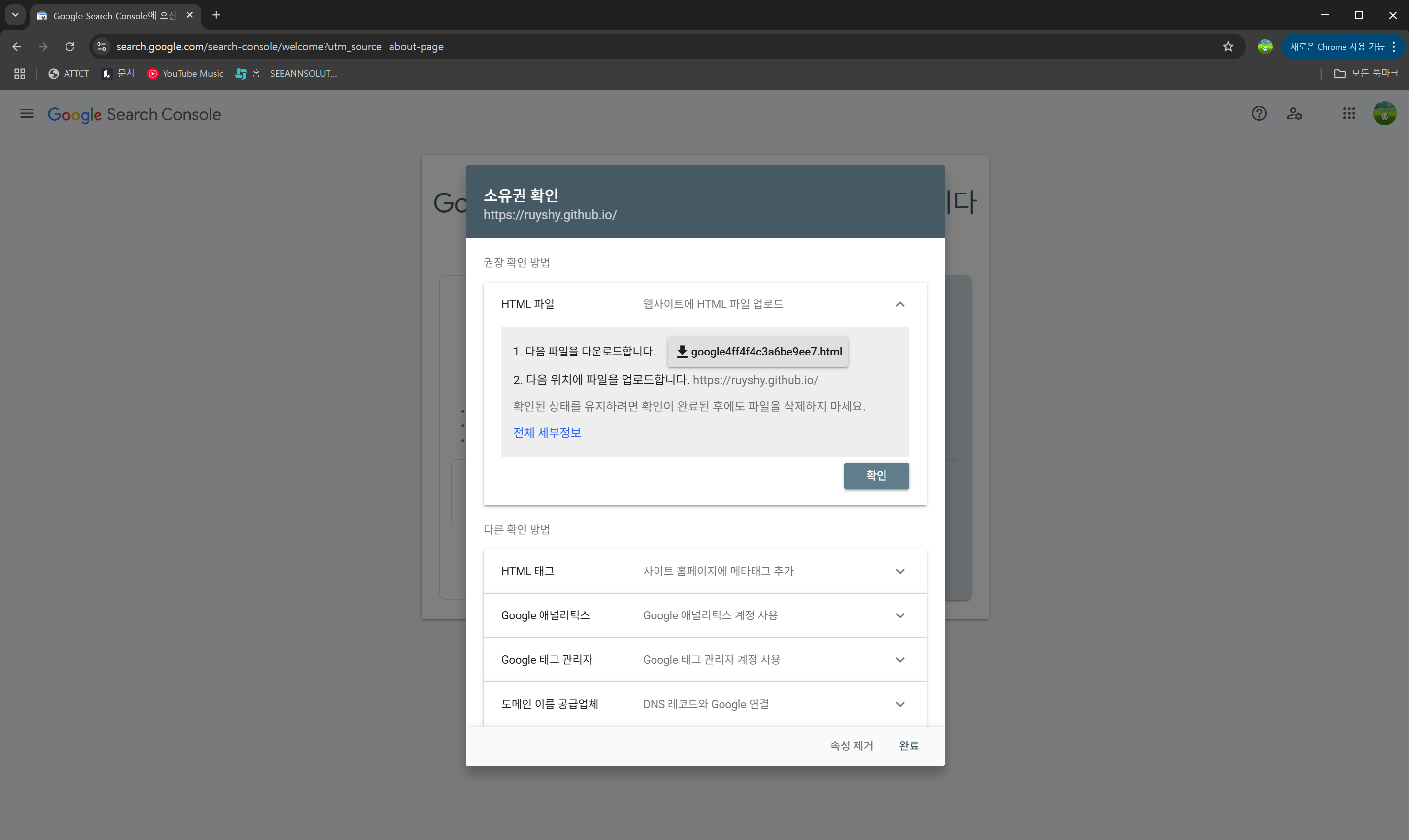Bookmark this page with the star icon
1409x840 pixels.
(x=1227, y=46)
